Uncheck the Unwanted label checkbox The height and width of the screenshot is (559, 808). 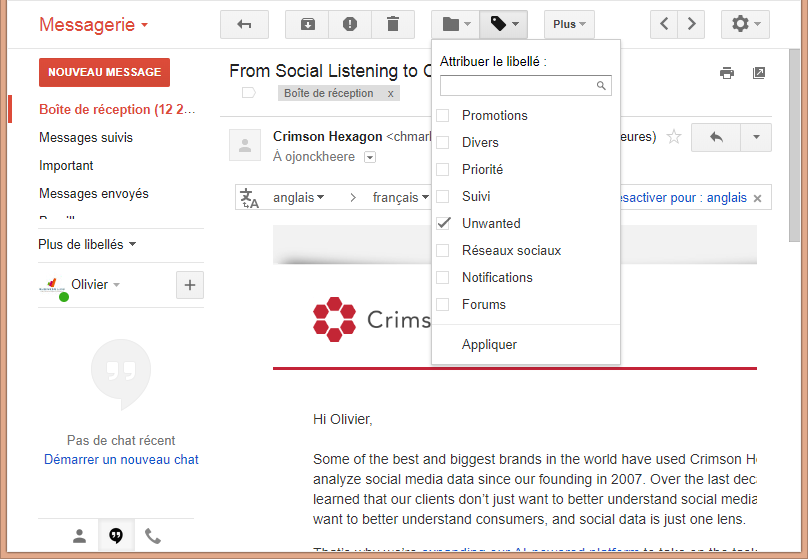tap(443, 223)
